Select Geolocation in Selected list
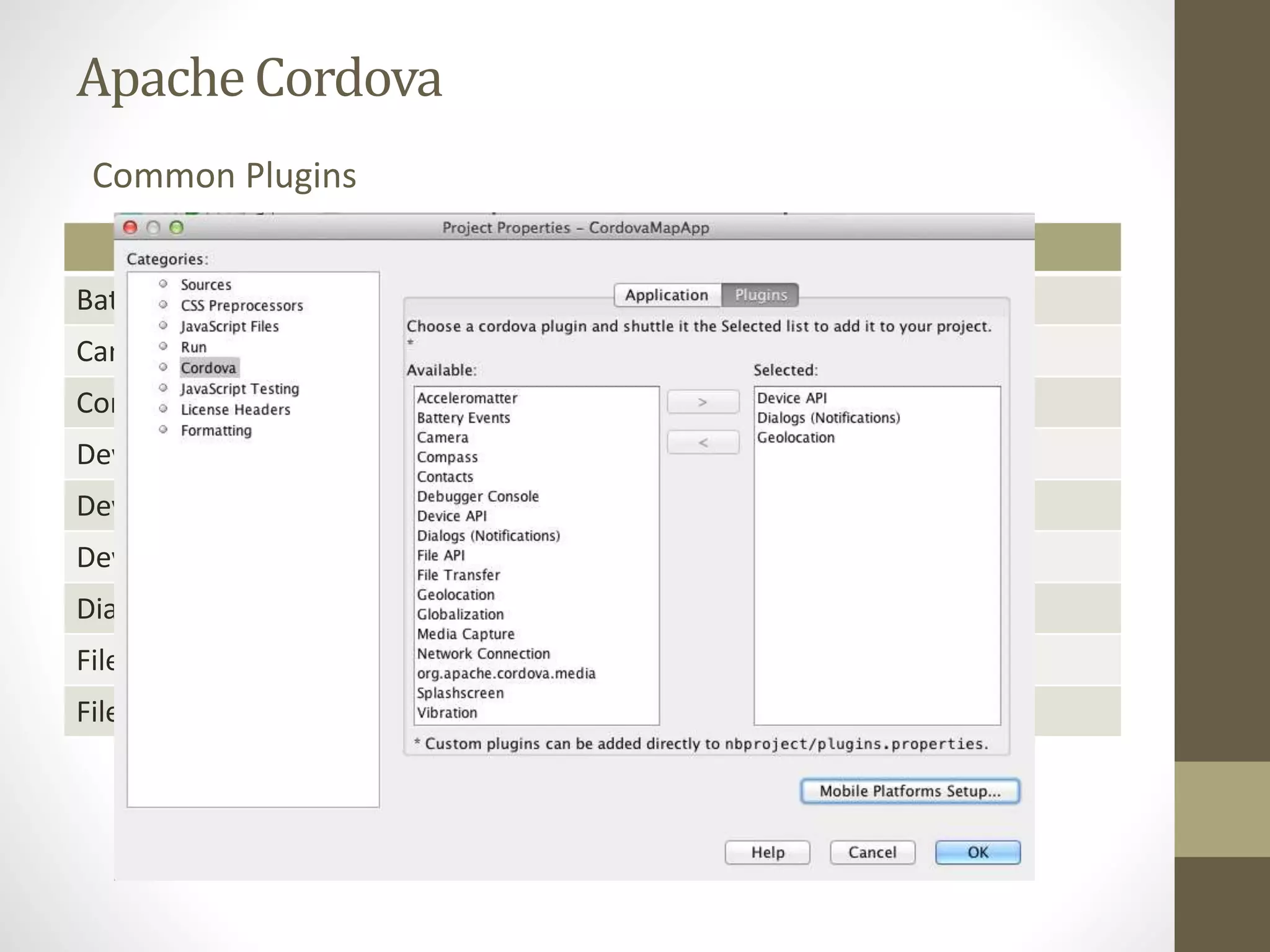The height and width of the screenshot is (952, 1270). pyautogui.click(x=796, y=438)
